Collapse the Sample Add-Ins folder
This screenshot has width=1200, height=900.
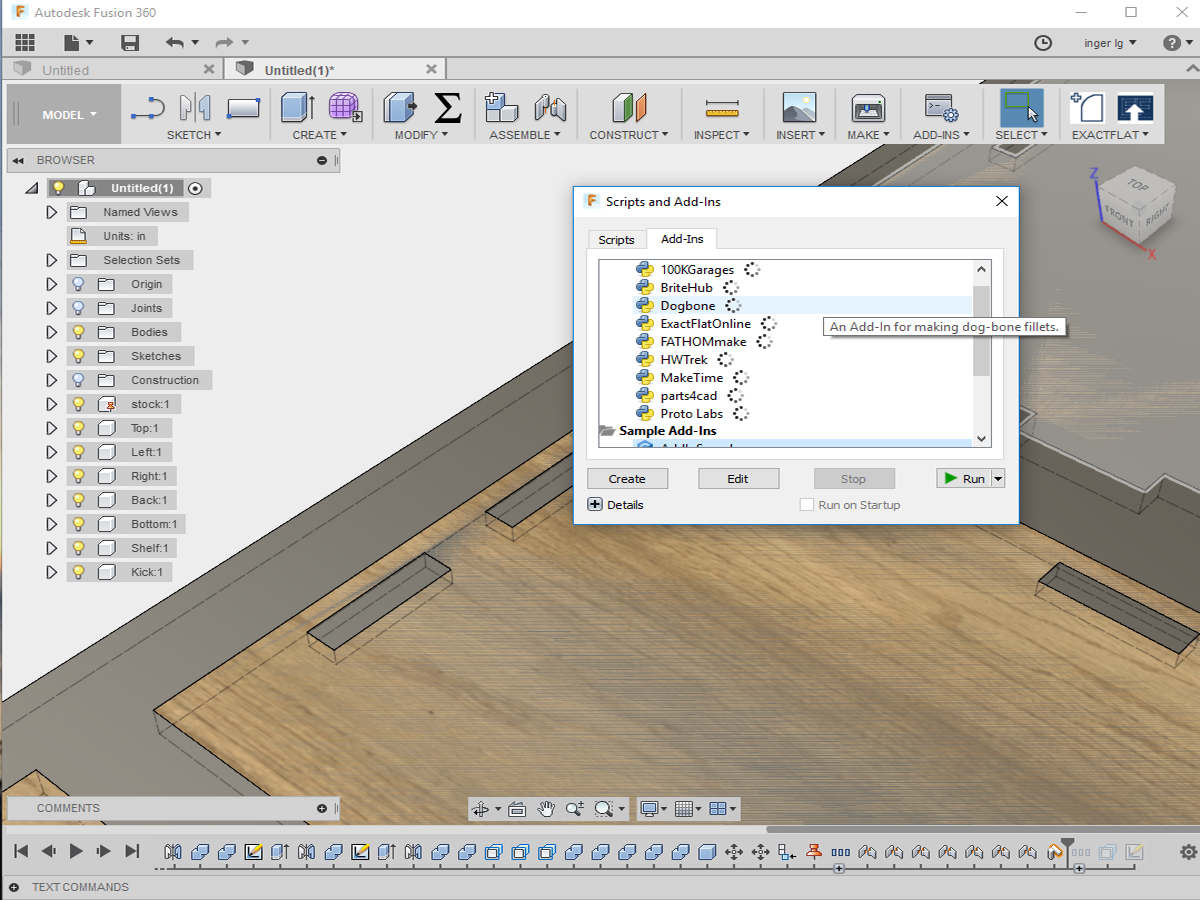coord(607,431)
